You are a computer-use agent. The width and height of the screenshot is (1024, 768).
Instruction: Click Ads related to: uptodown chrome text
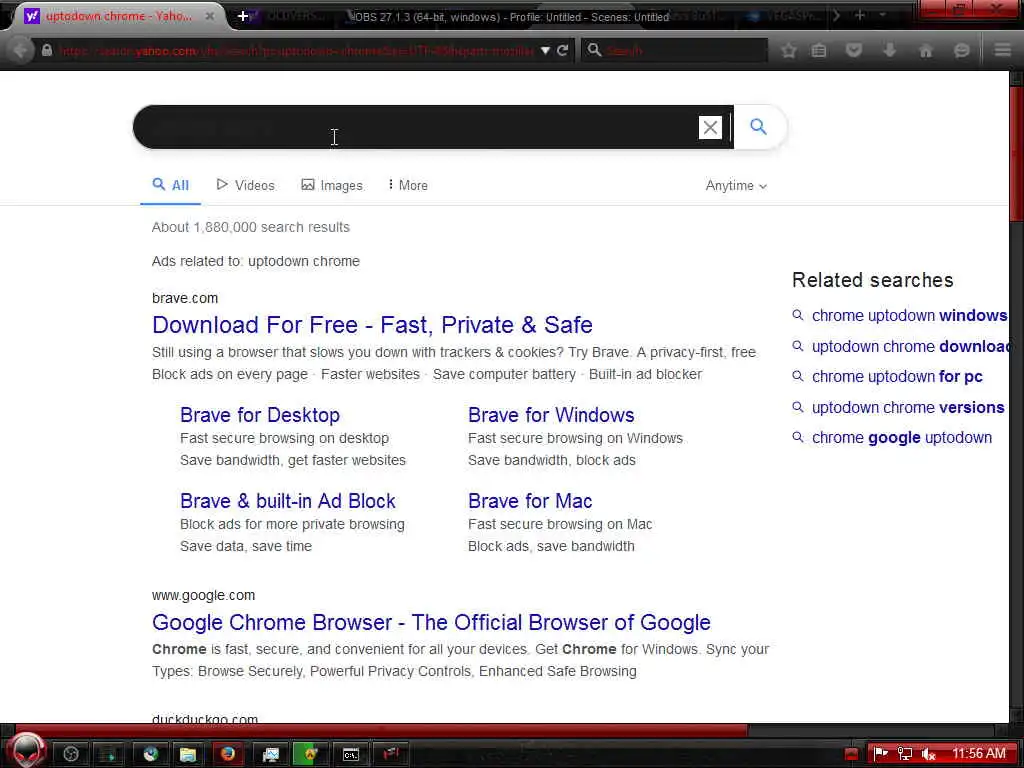point(256,261)
